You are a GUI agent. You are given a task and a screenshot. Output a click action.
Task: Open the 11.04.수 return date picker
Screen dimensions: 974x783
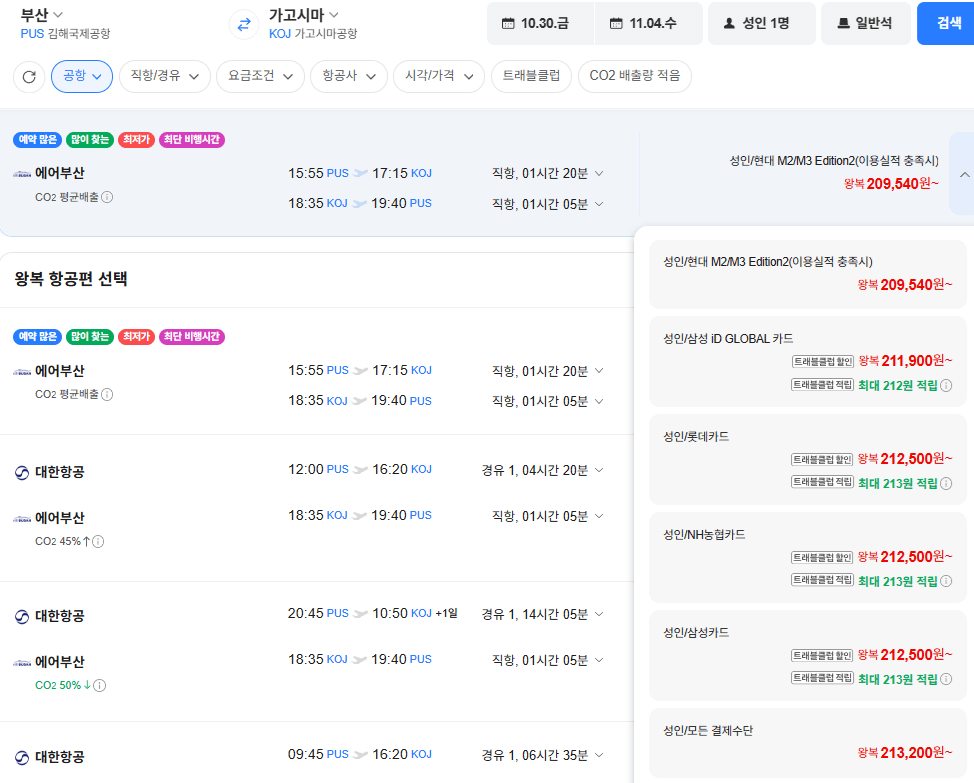tap(649, 24)
